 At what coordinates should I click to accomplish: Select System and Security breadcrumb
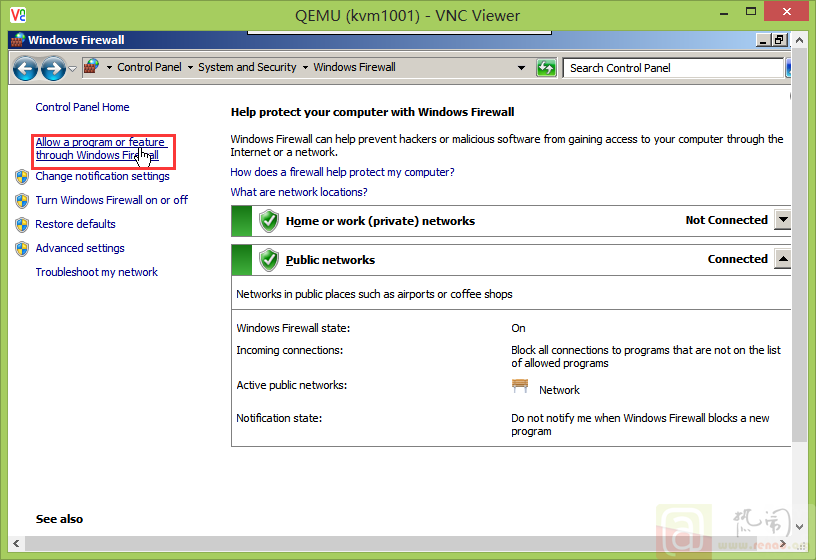pos(247,67)
